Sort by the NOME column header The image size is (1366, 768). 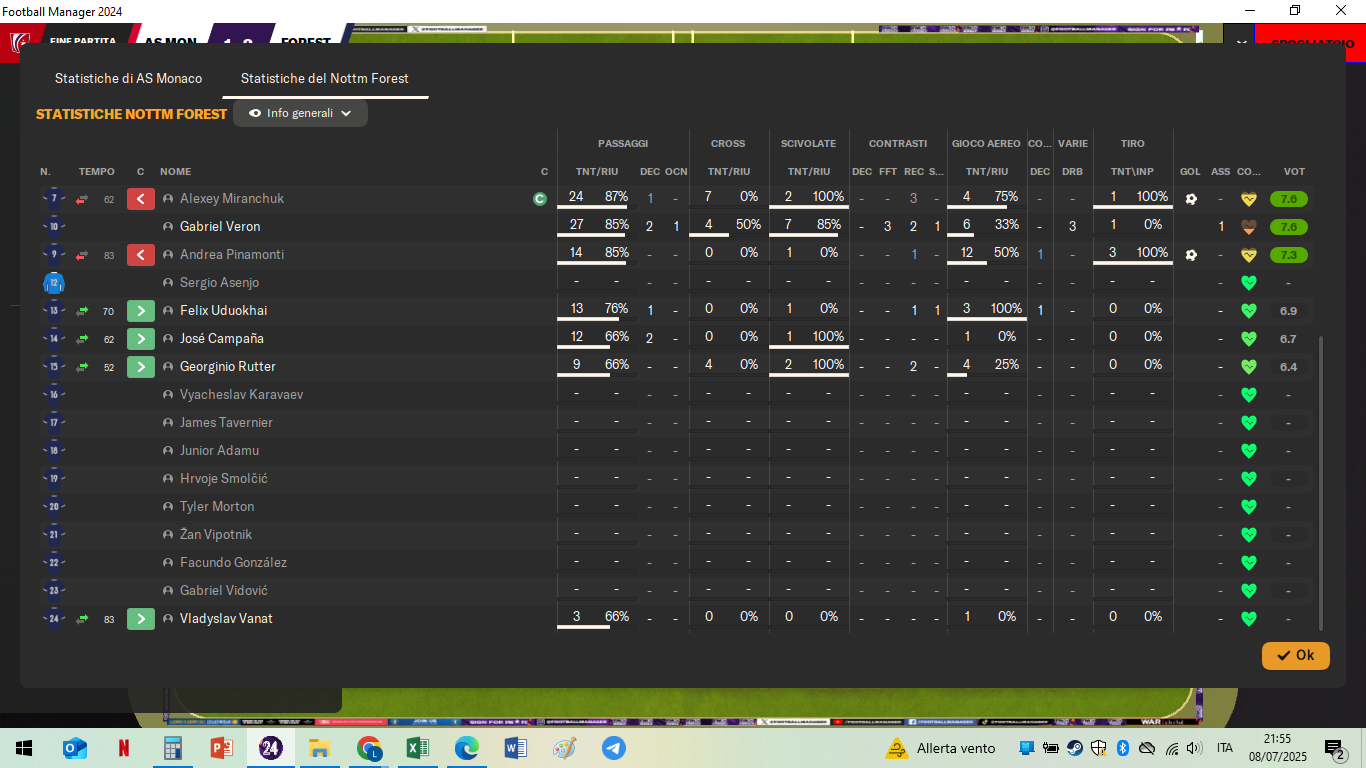pyautogui.click(x=175, y=172)
